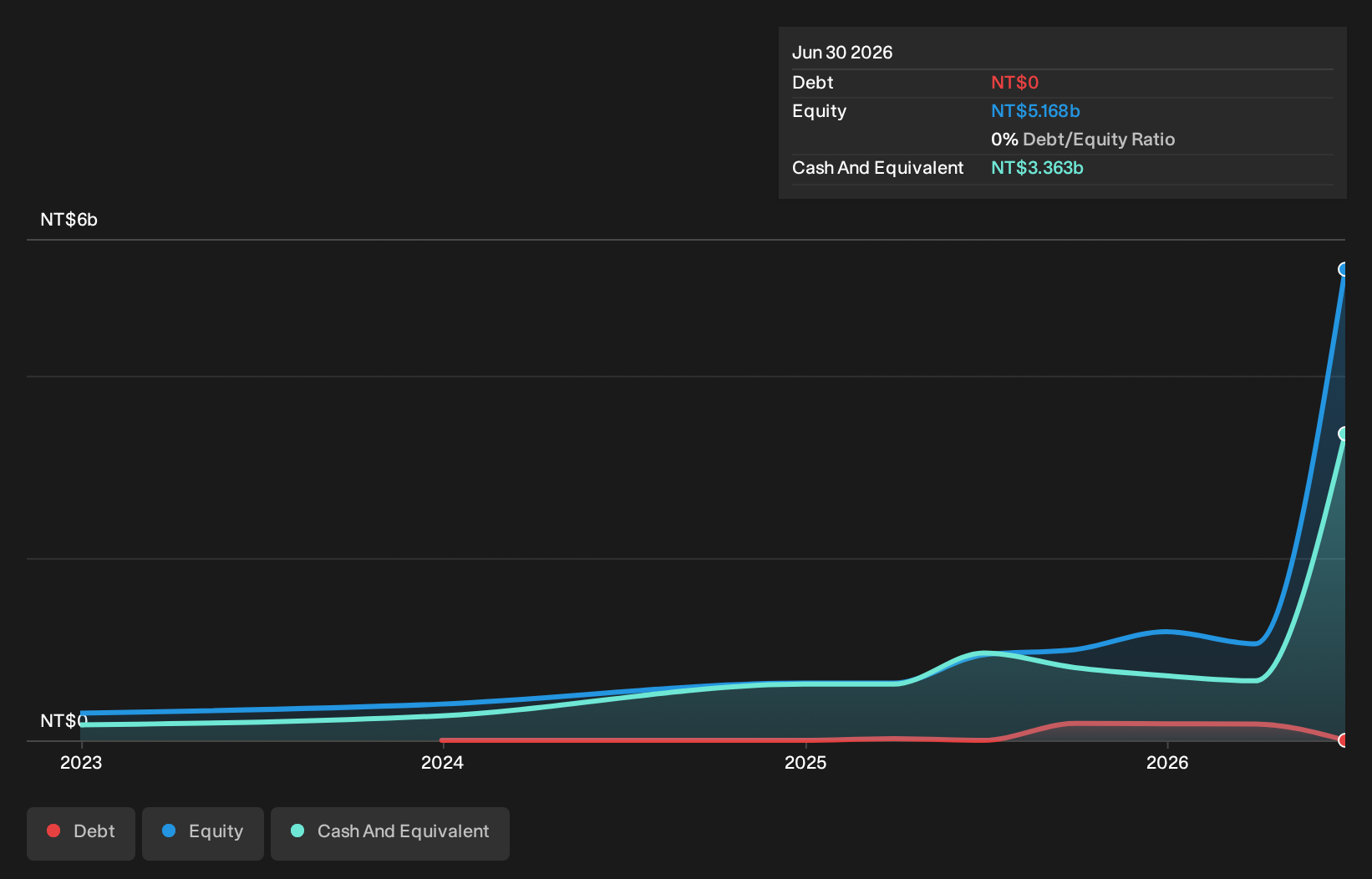Click the 0% Debt/Equity Ratio text
Screen dimensions: 1372x879
coord(1083,140)
